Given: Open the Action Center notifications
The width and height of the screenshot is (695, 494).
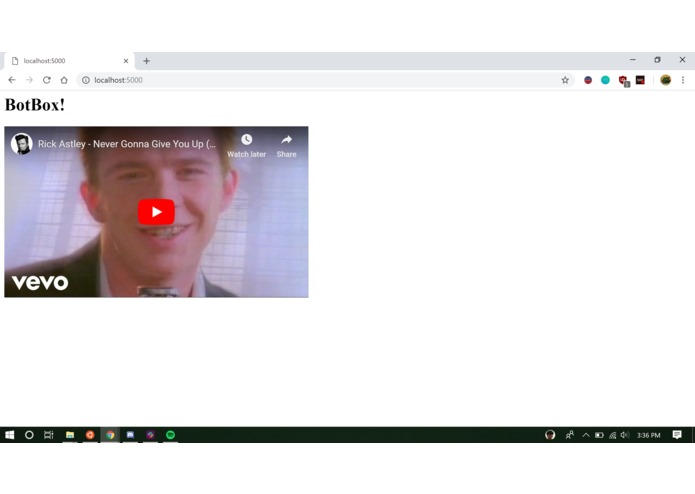Looking at the screenshot, I should [x=677, y=435].
